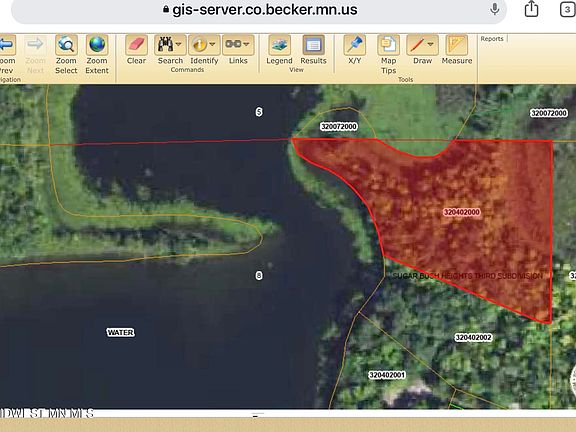Viewport: 576px width, 432px height.
Task: Enable Map Tips tool
Action: point(388,45)
